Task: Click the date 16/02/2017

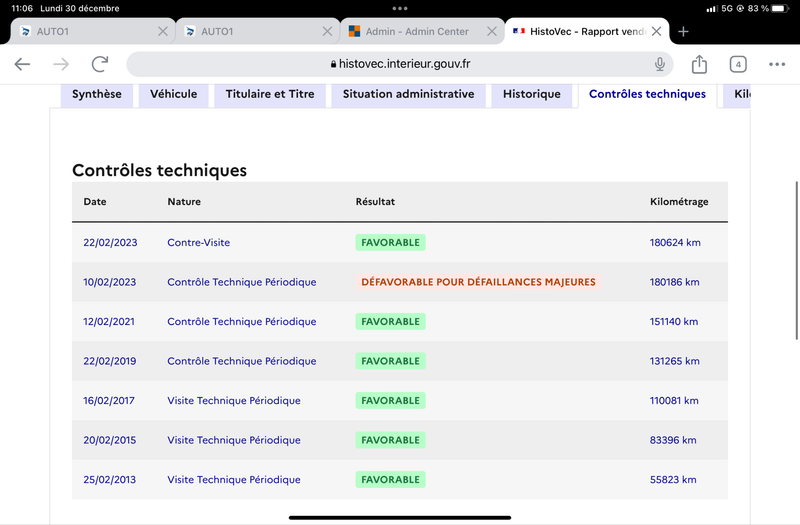Action: click(x=109, y=401)
